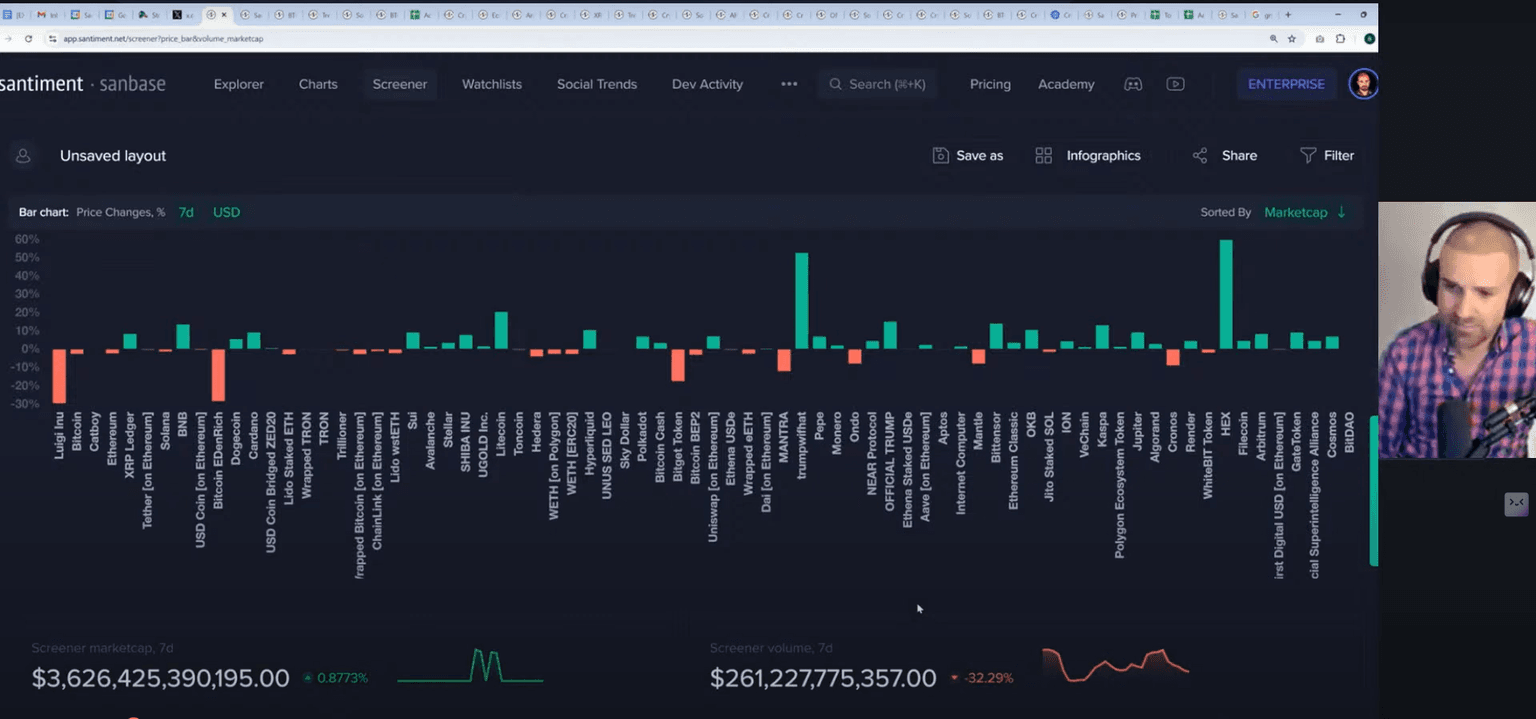This screenshot has height=719, width=1536.
Task: Click the Infographics grid icon
Action: pos(1044,156)
